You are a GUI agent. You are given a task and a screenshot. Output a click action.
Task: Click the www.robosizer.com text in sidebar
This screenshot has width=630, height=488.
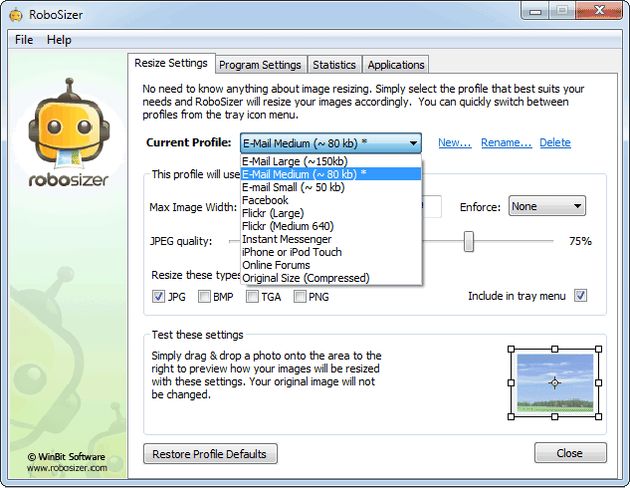67,468
